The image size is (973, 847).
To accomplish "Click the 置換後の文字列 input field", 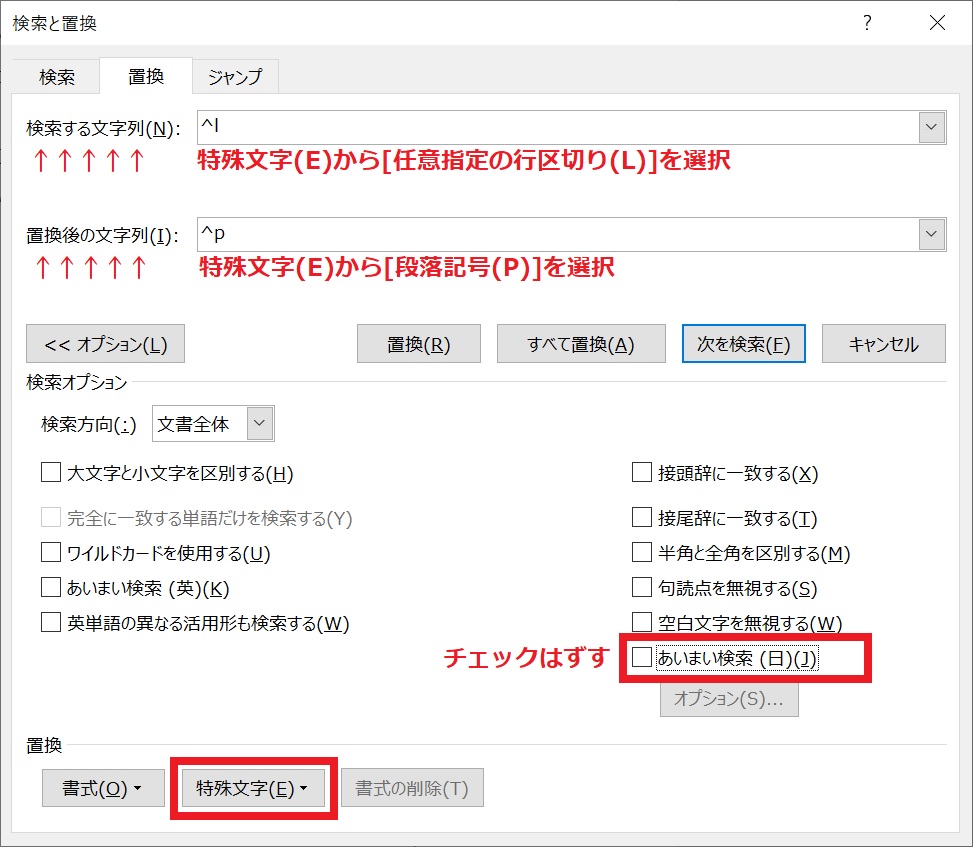I will pyautogui.click(x=557, y=235).
